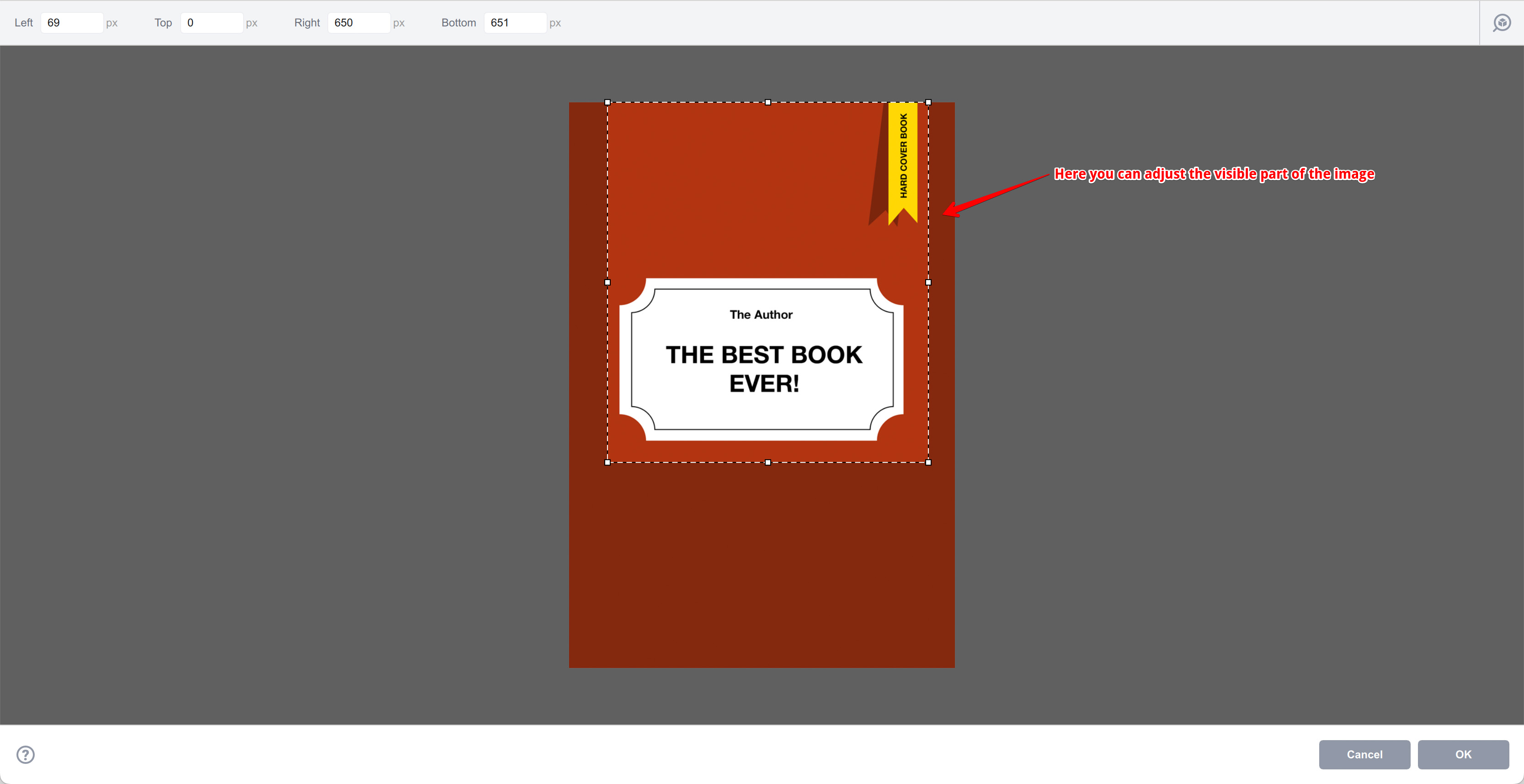Viewport: 1524px width, 784px height.
Task: Focus the Right crop value field
Action: pyautogui.click(x=358, y=23)
